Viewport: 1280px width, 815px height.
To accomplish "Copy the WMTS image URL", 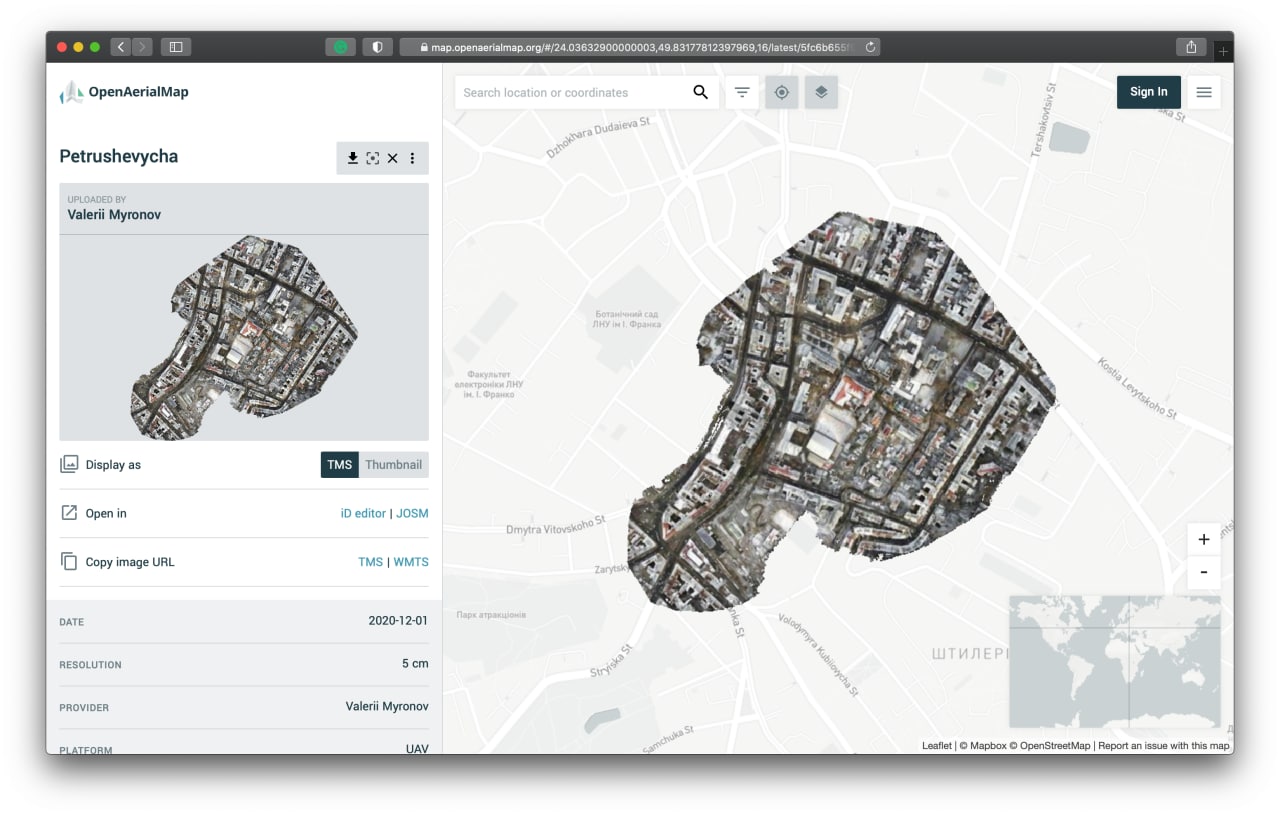I will (x=411, y=562).
